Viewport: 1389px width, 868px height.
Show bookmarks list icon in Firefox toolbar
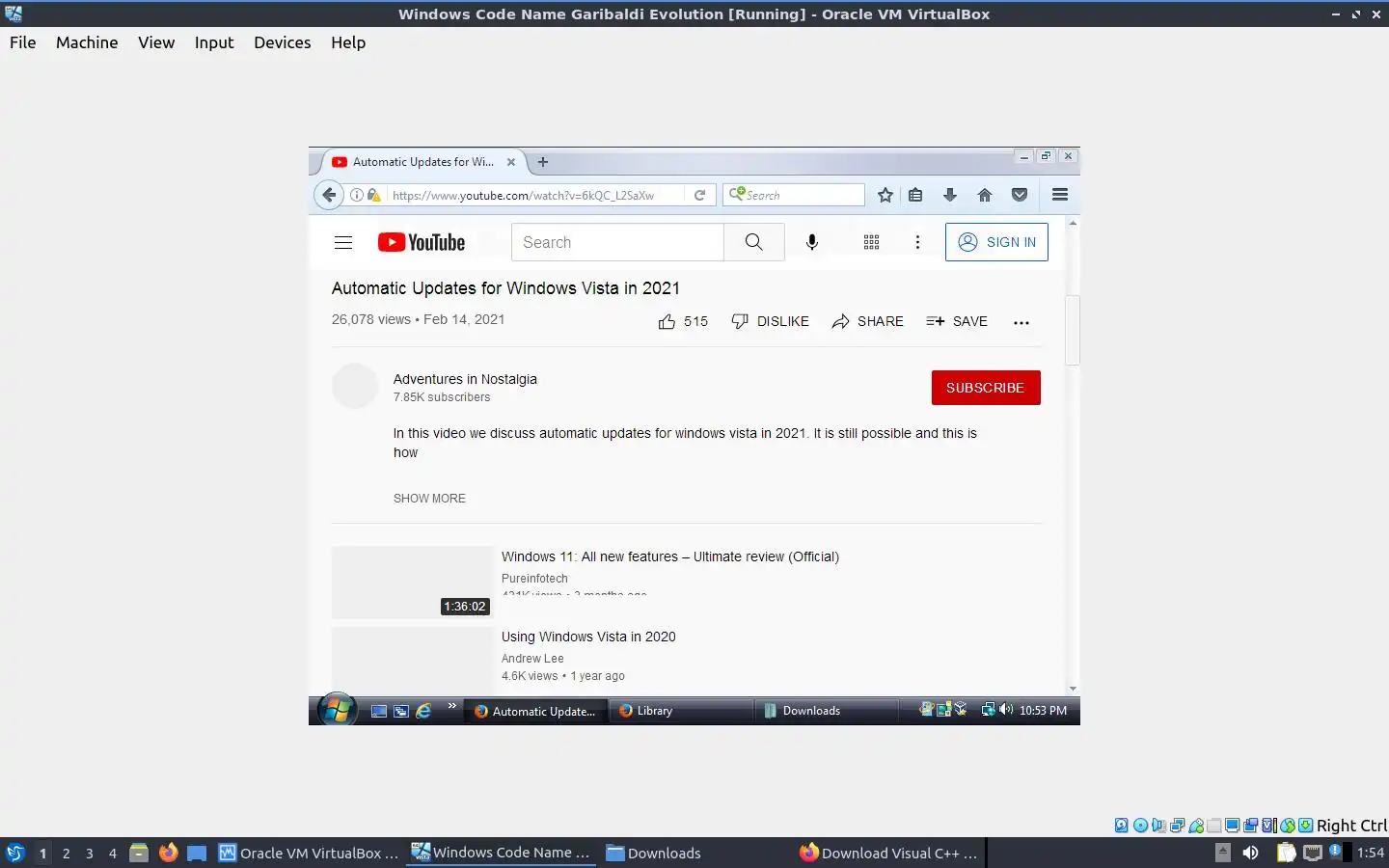(x=915, y=195)
